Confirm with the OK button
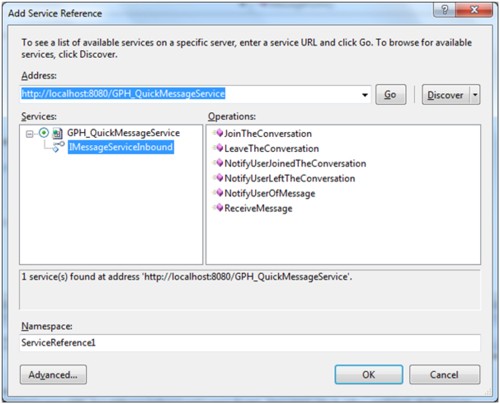This screenshot has height=404, width=500. [x=369, y=375]
